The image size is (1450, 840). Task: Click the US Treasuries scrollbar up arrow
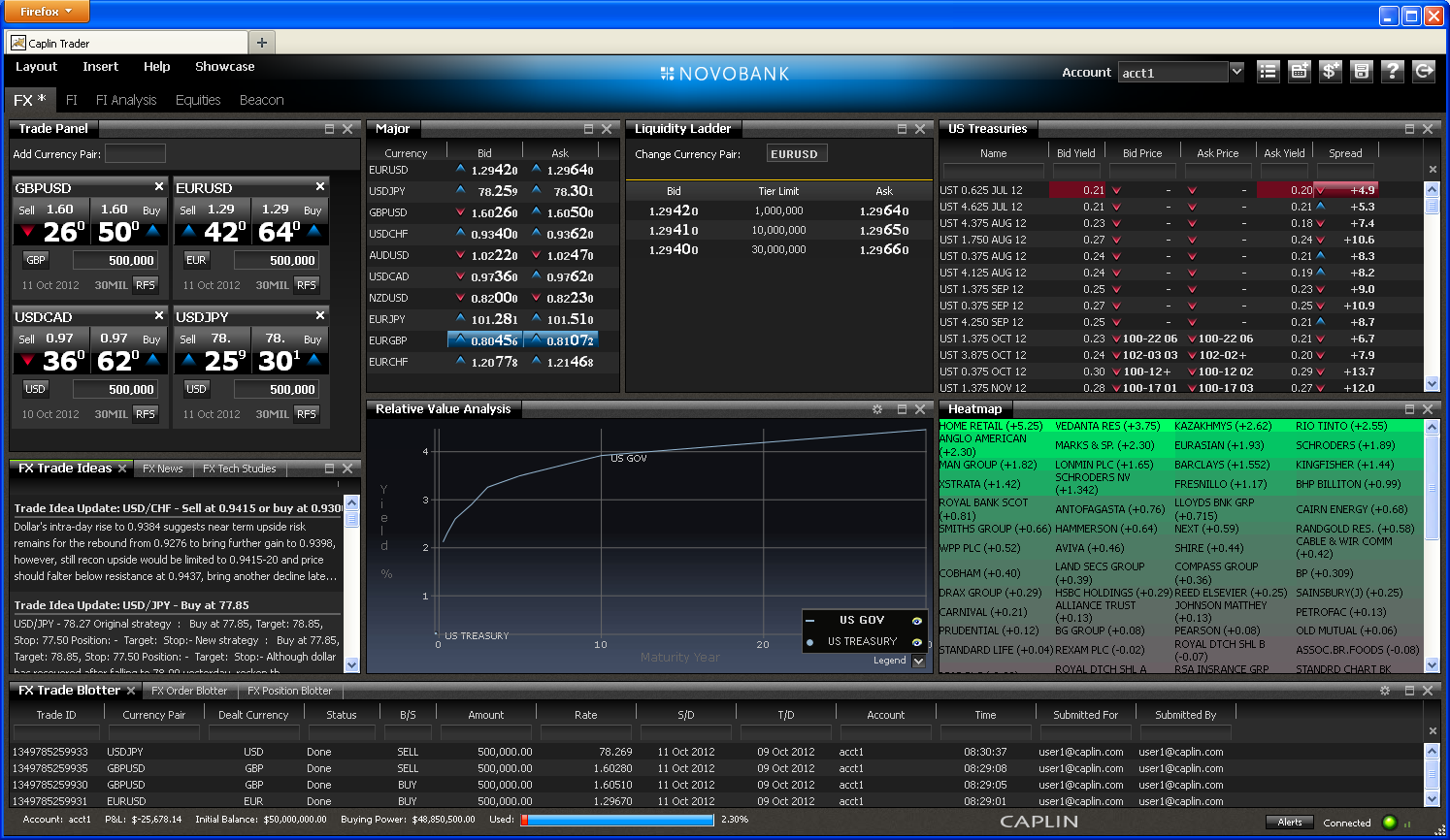[x=1432, y=189]
